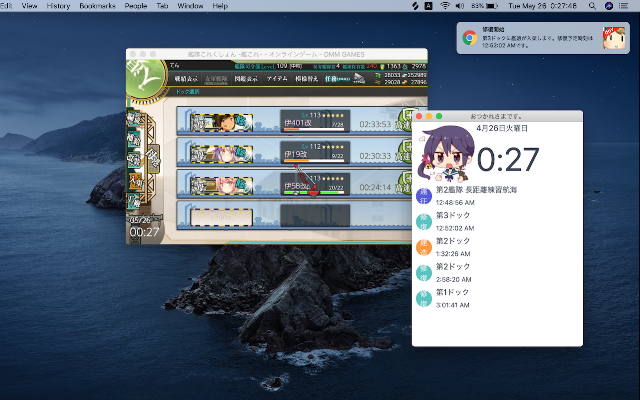
Task: Open the repair-start notification banner text
Action: point(538,38)
